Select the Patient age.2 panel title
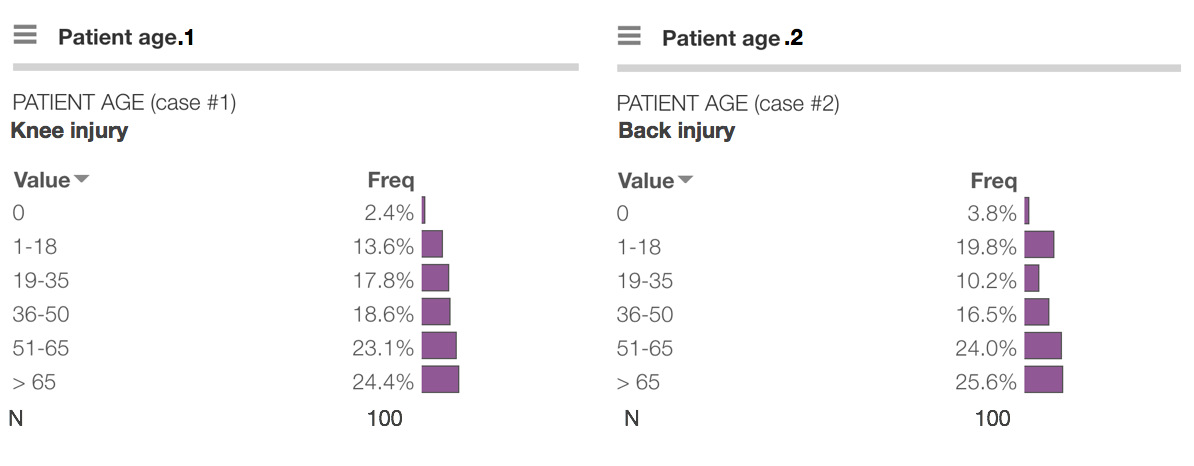 (x=732, y=38)
